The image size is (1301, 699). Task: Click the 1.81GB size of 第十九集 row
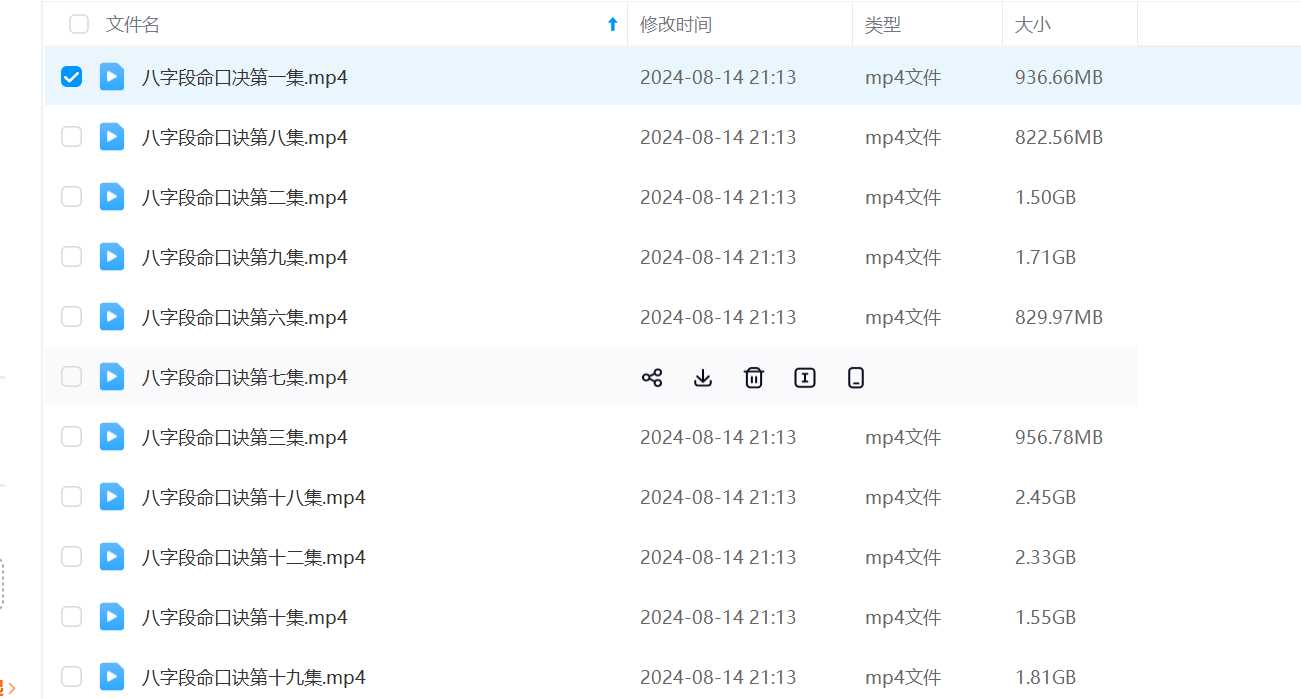coord(1045,677)
